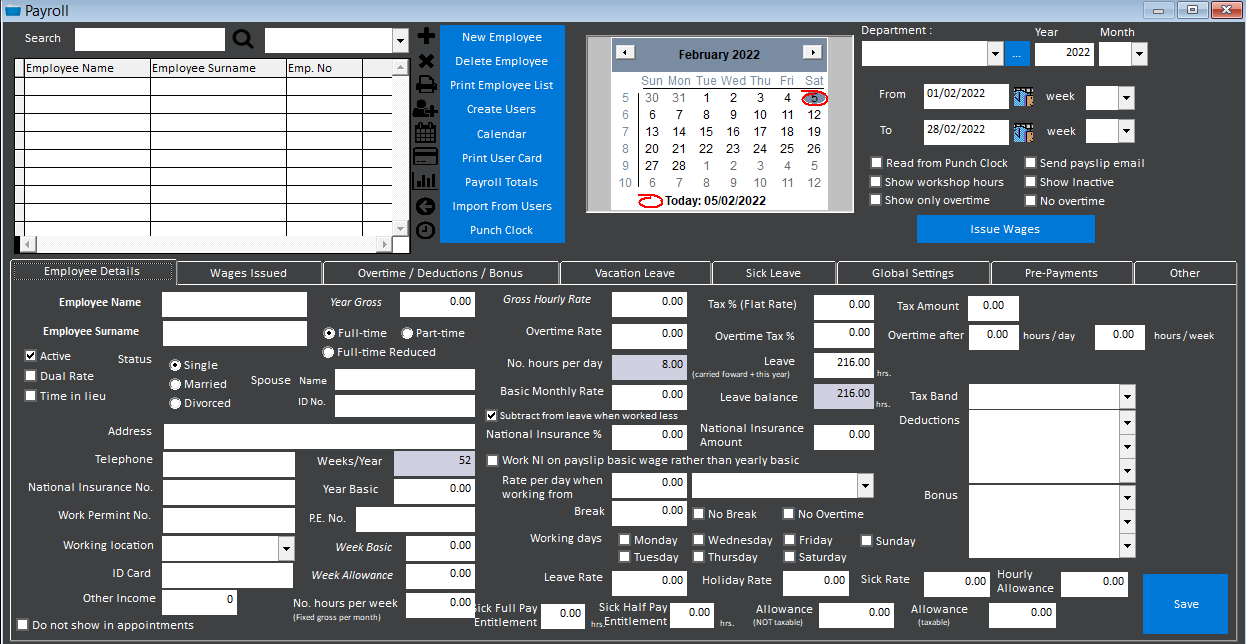Click the Issue Wages button
This screenshot has width=1246, height=644.
click(1005, 229)
